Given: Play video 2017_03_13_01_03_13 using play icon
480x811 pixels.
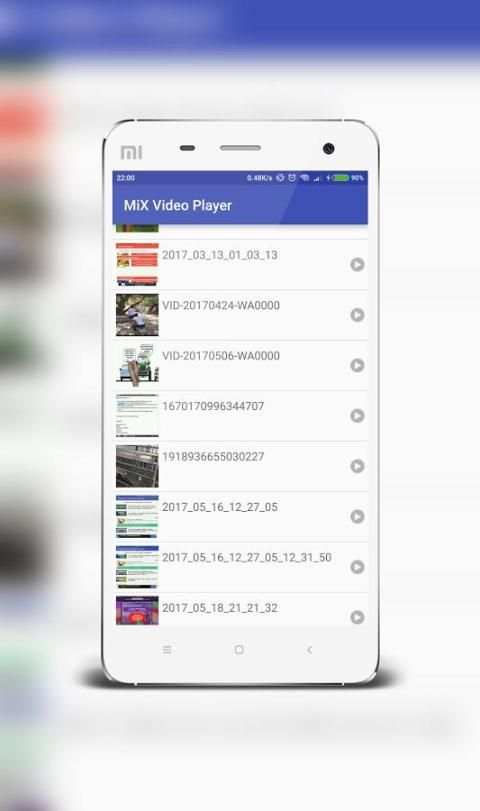Looking at the screenshot, I should coord(357,264).
